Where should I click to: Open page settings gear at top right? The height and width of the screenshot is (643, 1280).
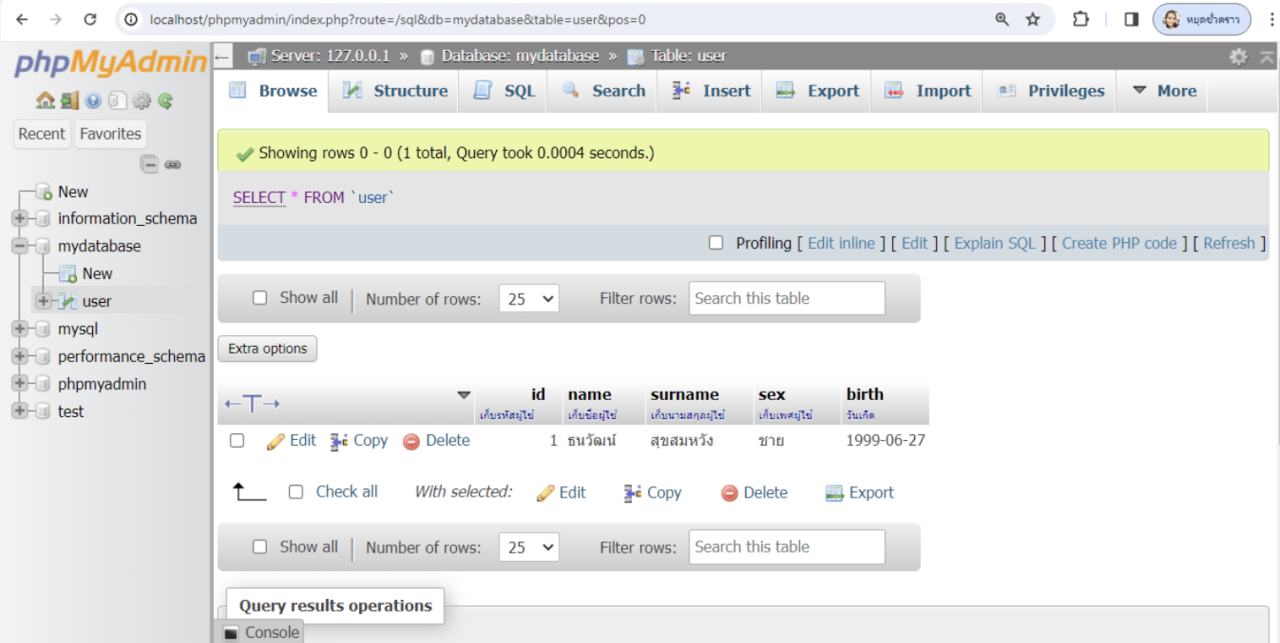coord(1238,57)
